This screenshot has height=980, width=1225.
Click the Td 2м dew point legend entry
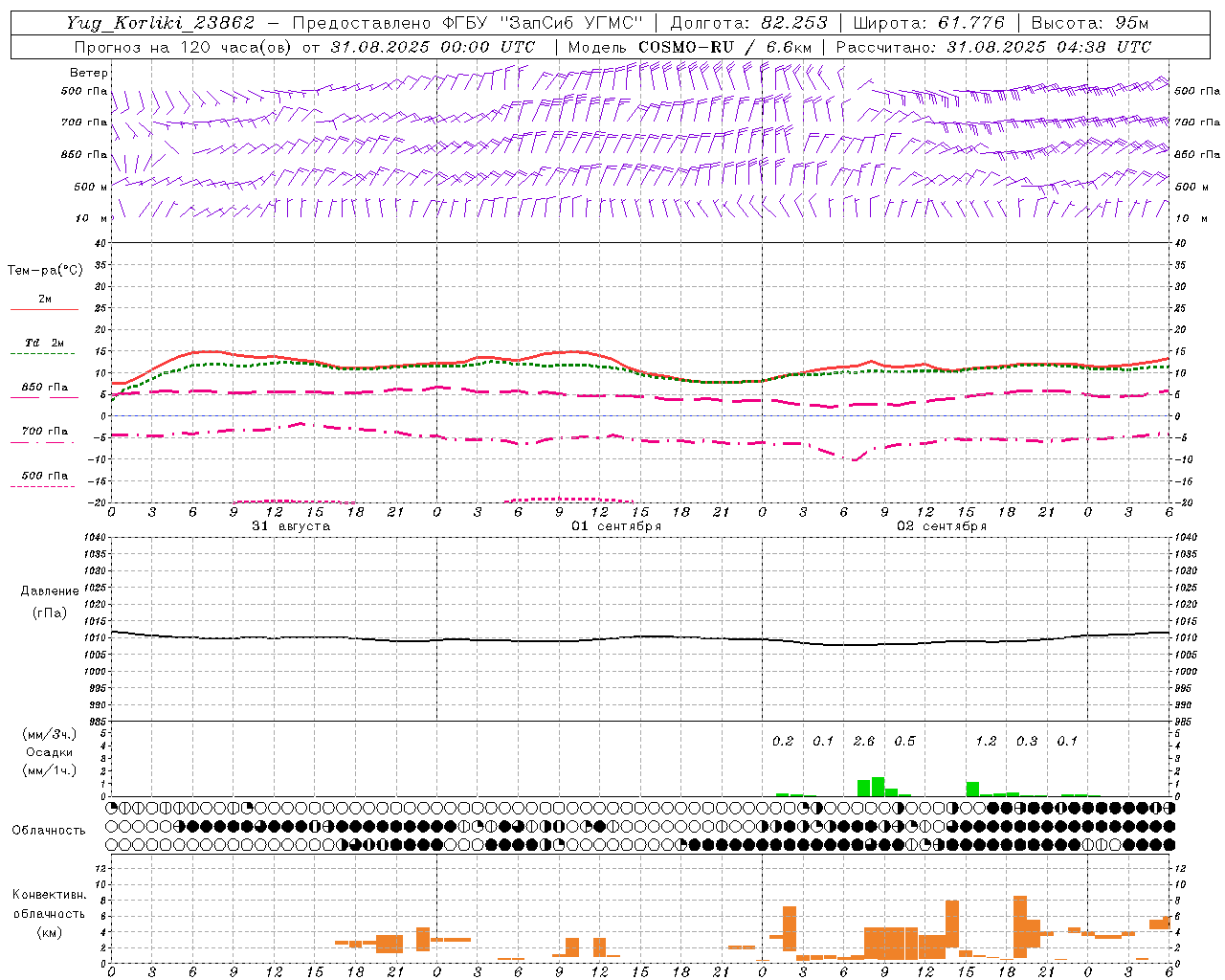tap(45, 343)
